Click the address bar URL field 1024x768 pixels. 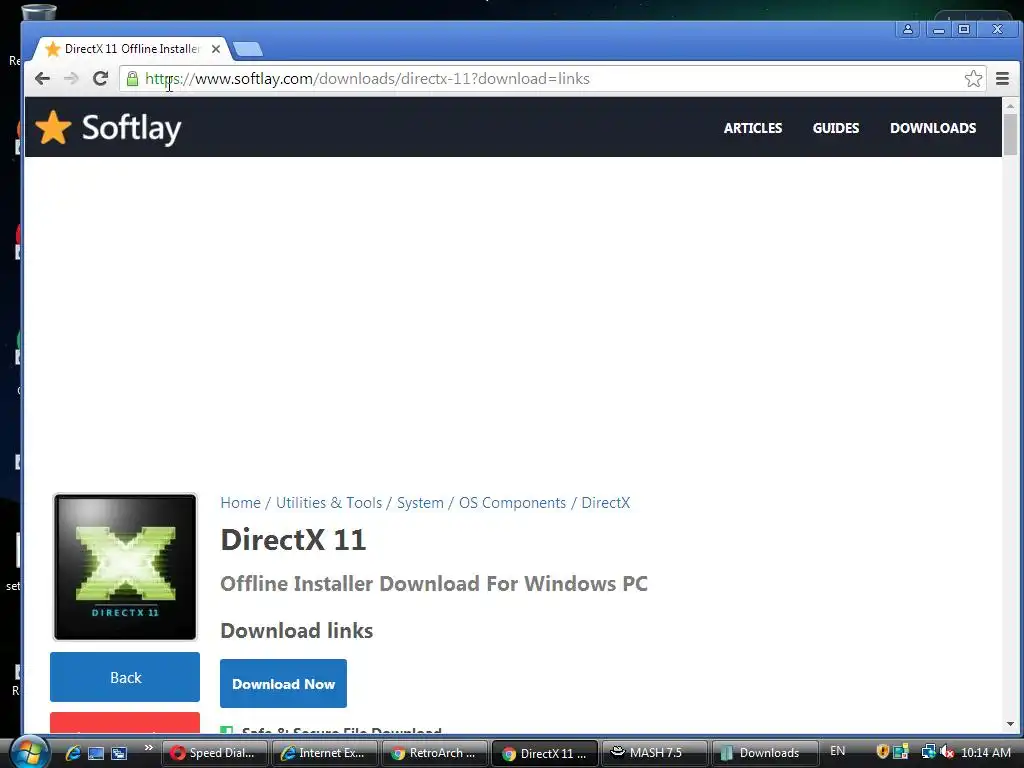552,79
